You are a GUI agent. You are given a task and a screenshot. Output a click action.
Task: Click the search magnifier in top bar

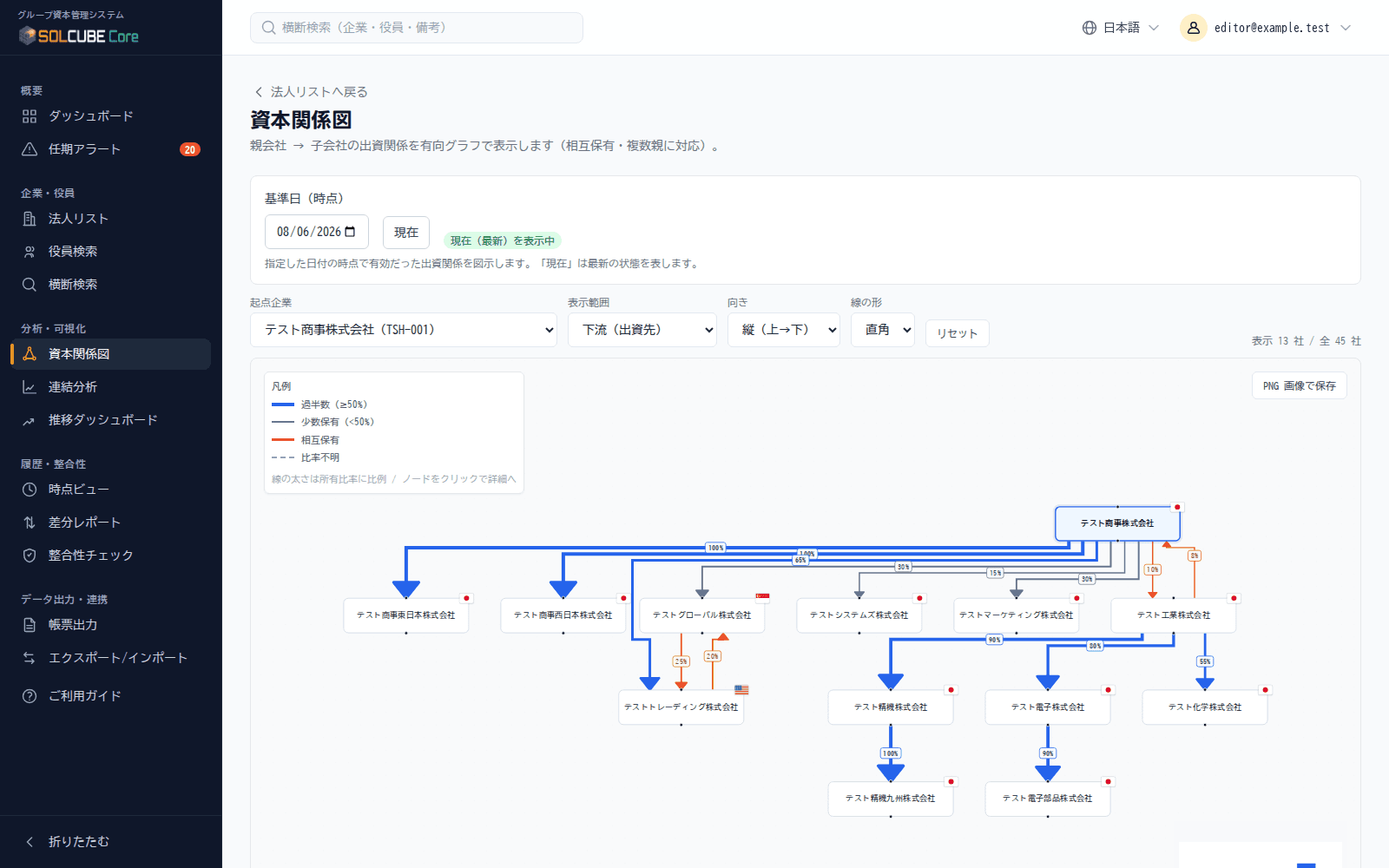tap(269, 28)
